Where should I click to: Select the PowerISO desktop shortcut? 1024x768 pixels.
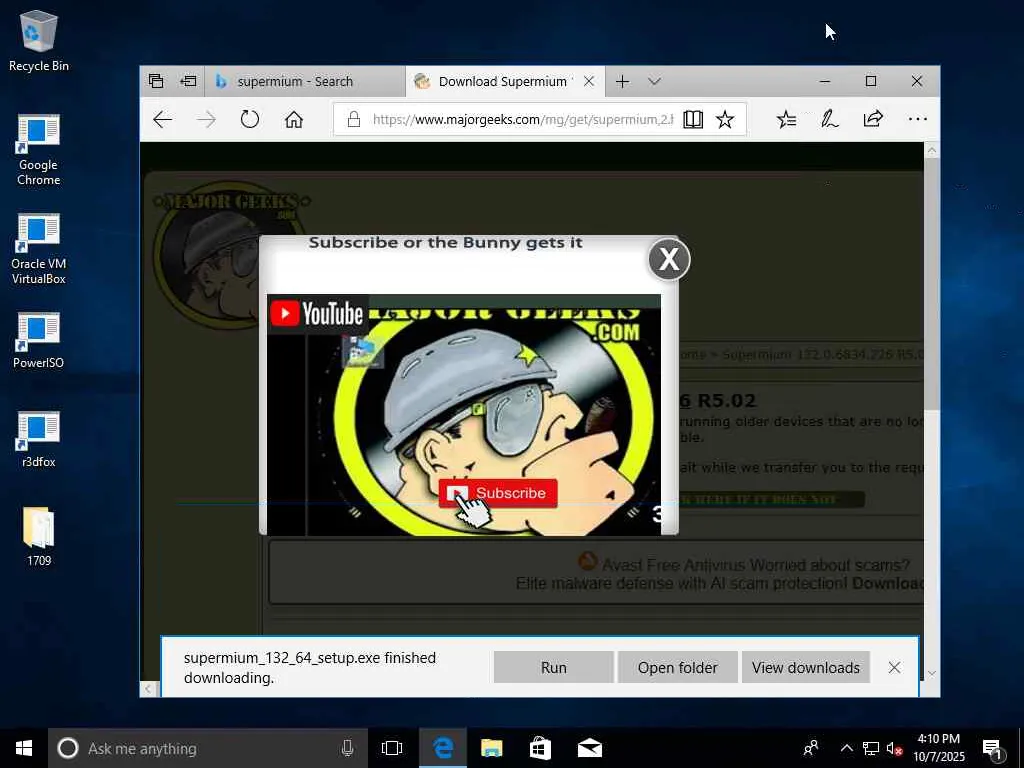pos(39,340)
